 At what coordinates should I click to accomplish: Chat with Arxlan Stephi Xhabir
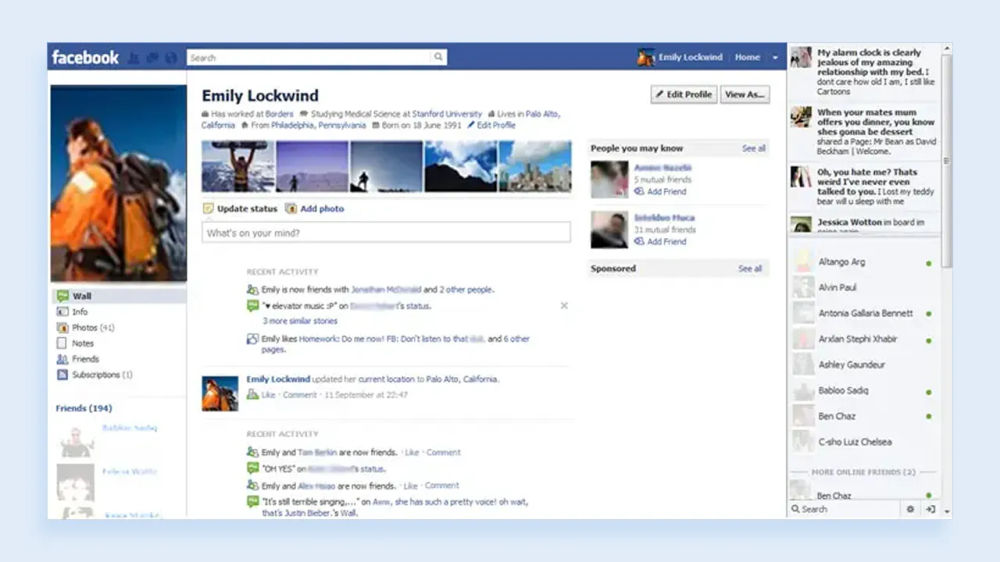click(x=864, y=339)
